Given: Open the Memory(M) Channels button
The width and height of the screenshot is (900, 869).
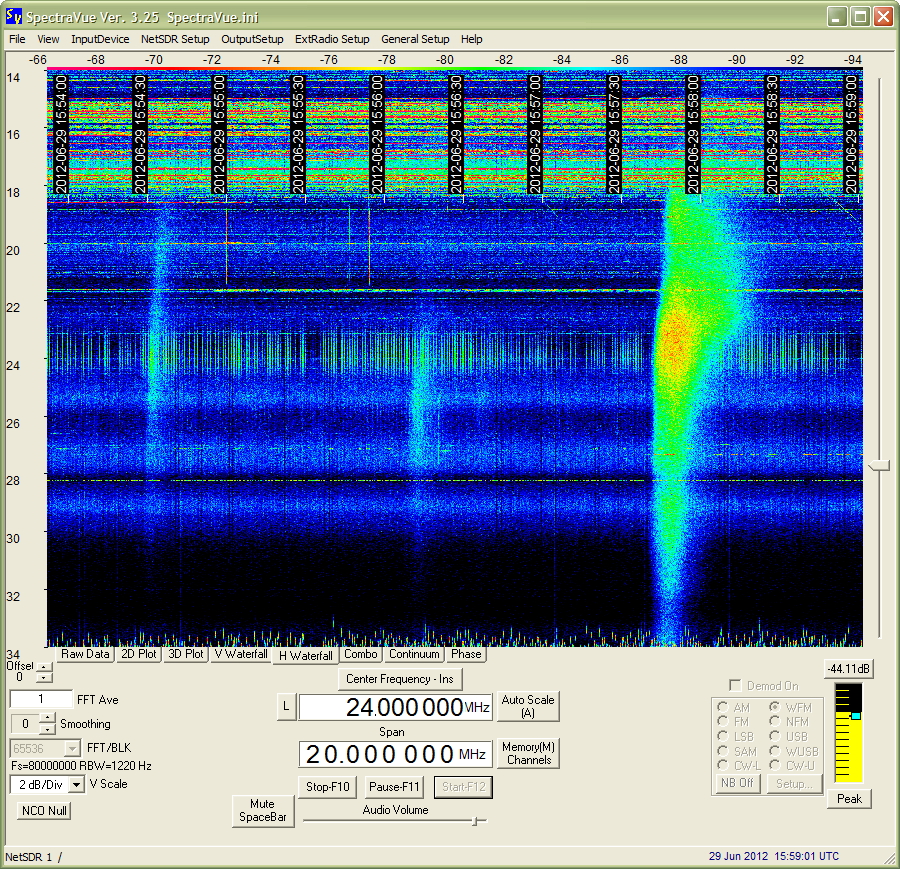Looking at the screenshot, I should click(x=528, y=754).
